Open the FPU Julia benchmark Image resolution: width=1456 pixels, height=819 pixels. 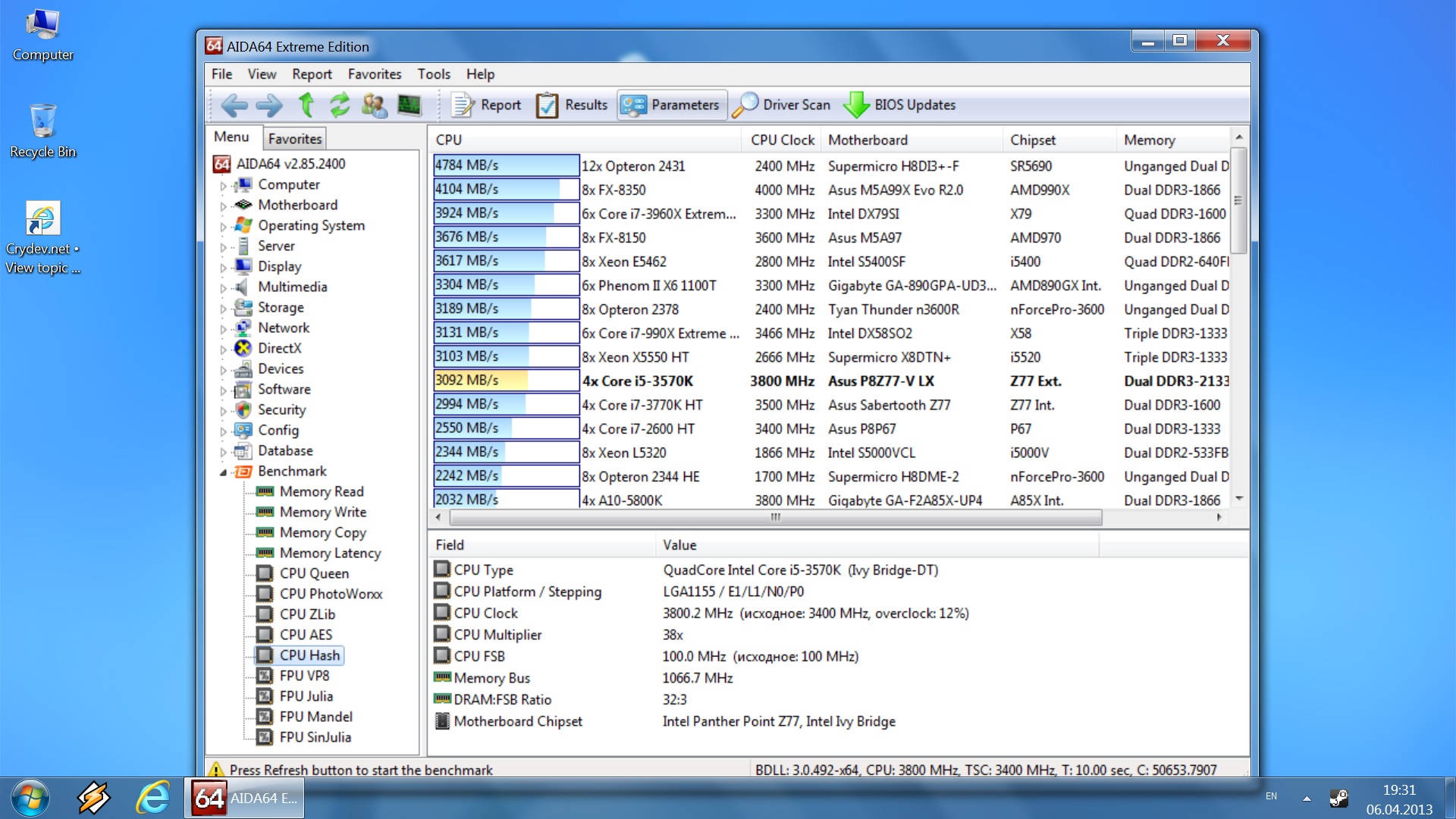point(306,696)
